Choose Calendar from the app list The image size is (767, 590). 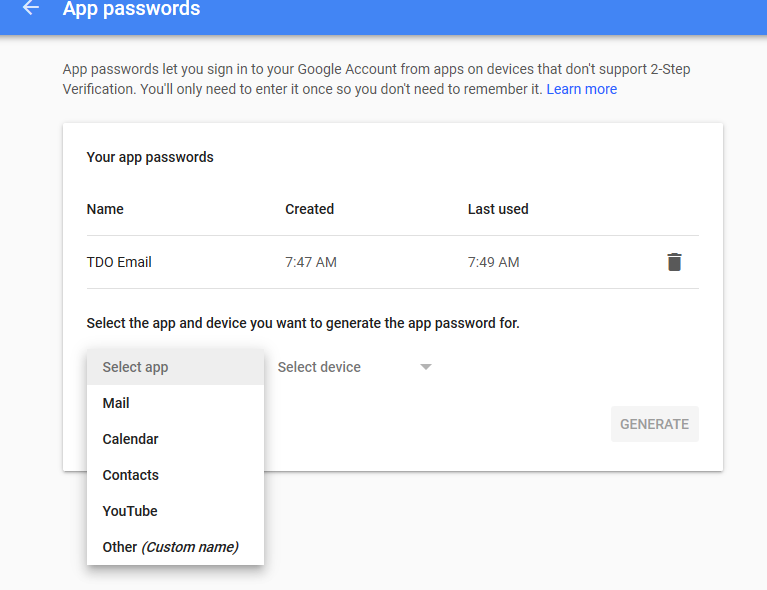pos(130,439)
